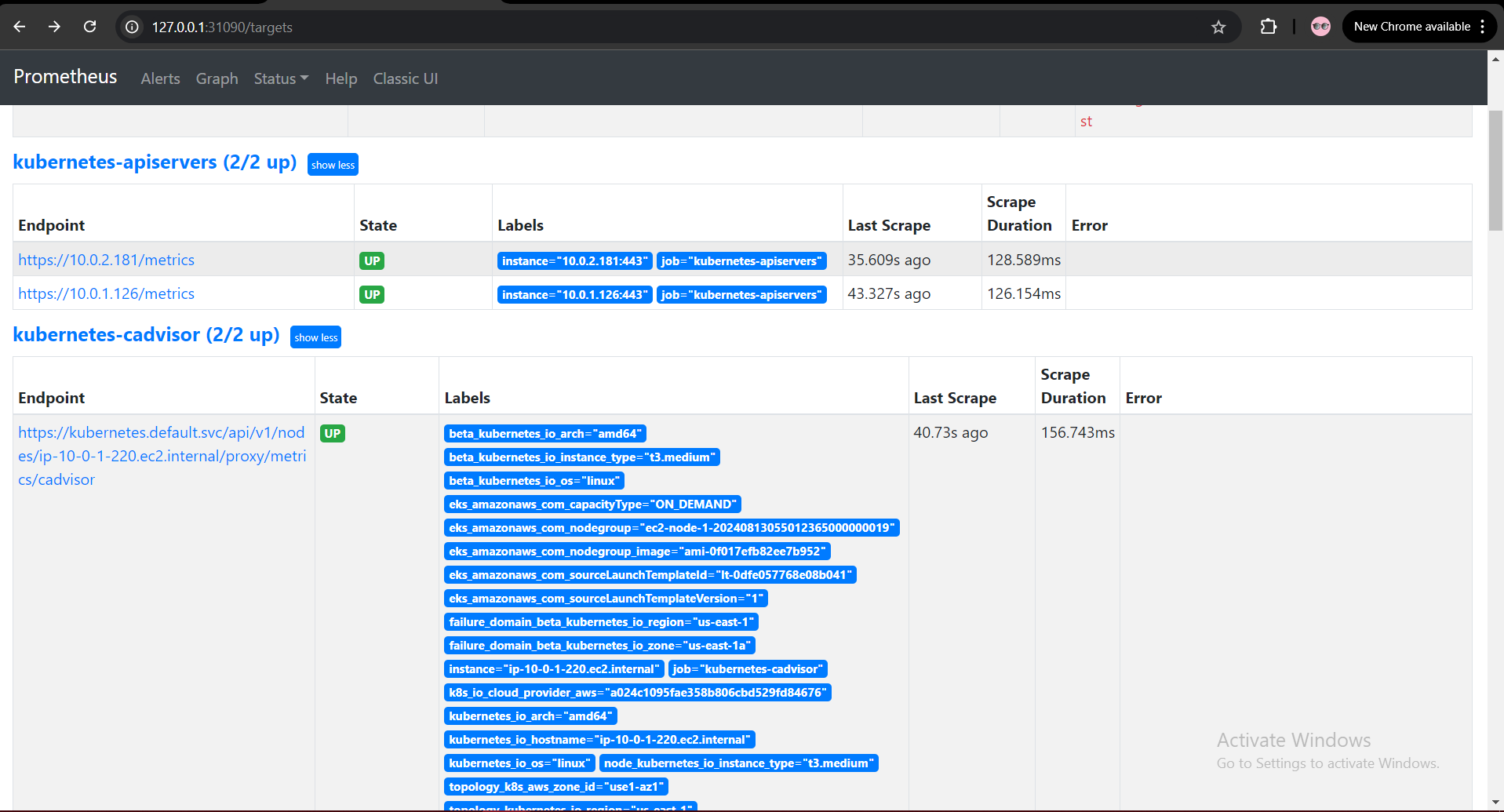Click the UP badge for cadvisor endpoint
This screenshot has height=812, width=1504.
[333, 433]
